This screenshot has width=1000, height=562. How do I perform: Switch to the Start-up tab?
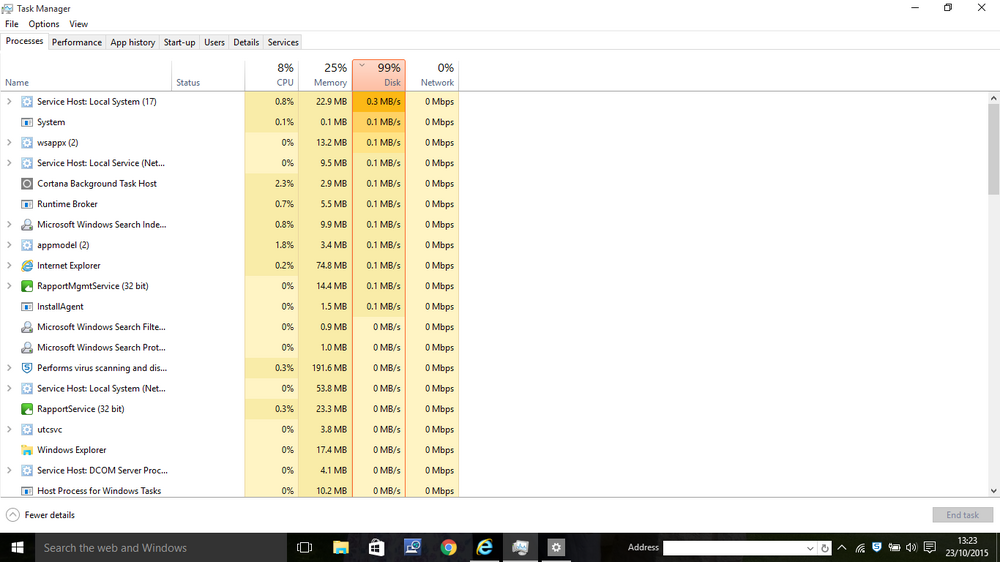click(x=179, y=42)
